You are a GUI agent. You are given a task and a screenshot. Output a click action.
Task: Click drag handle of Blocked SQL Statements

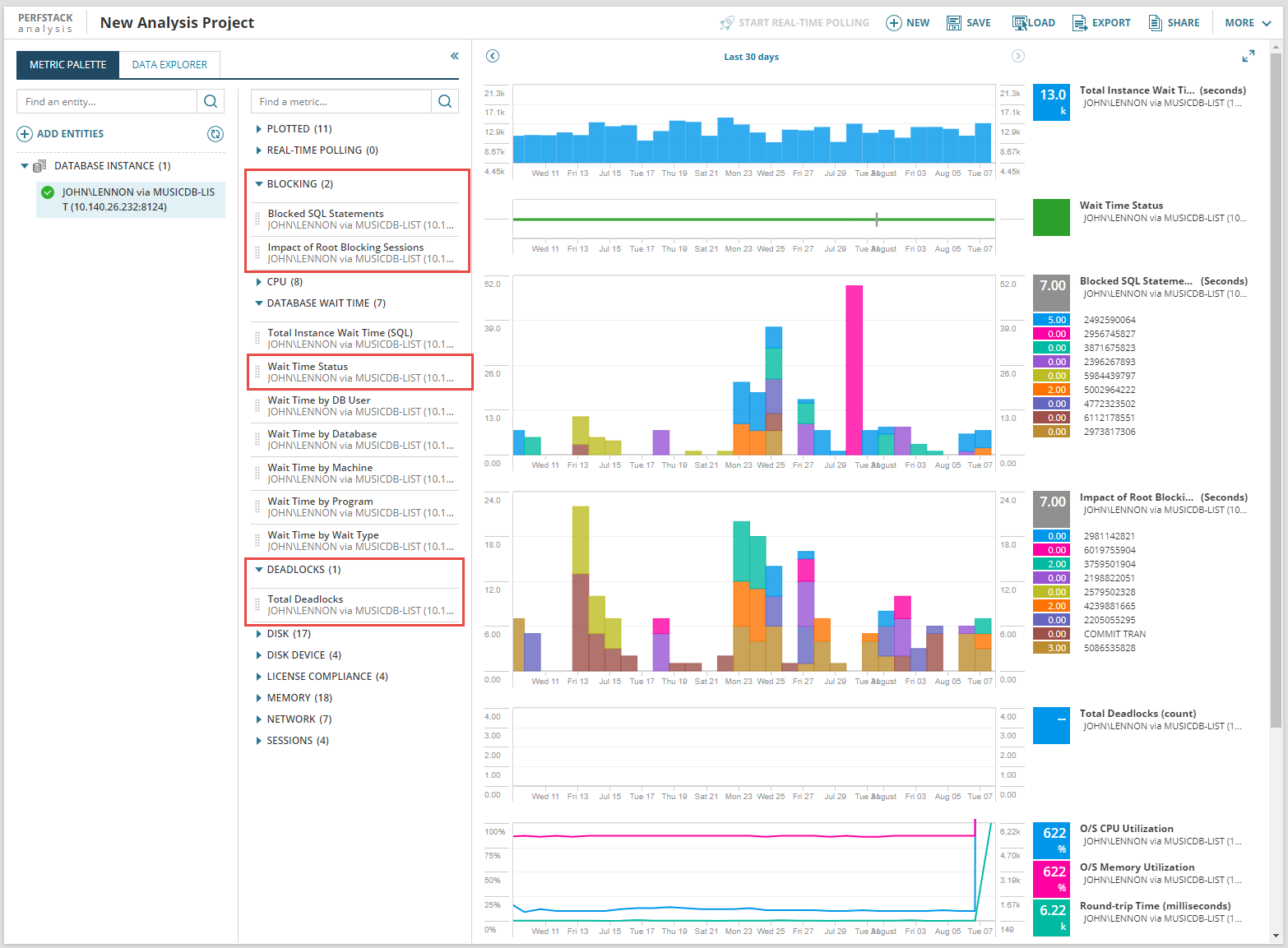point(257,220)
